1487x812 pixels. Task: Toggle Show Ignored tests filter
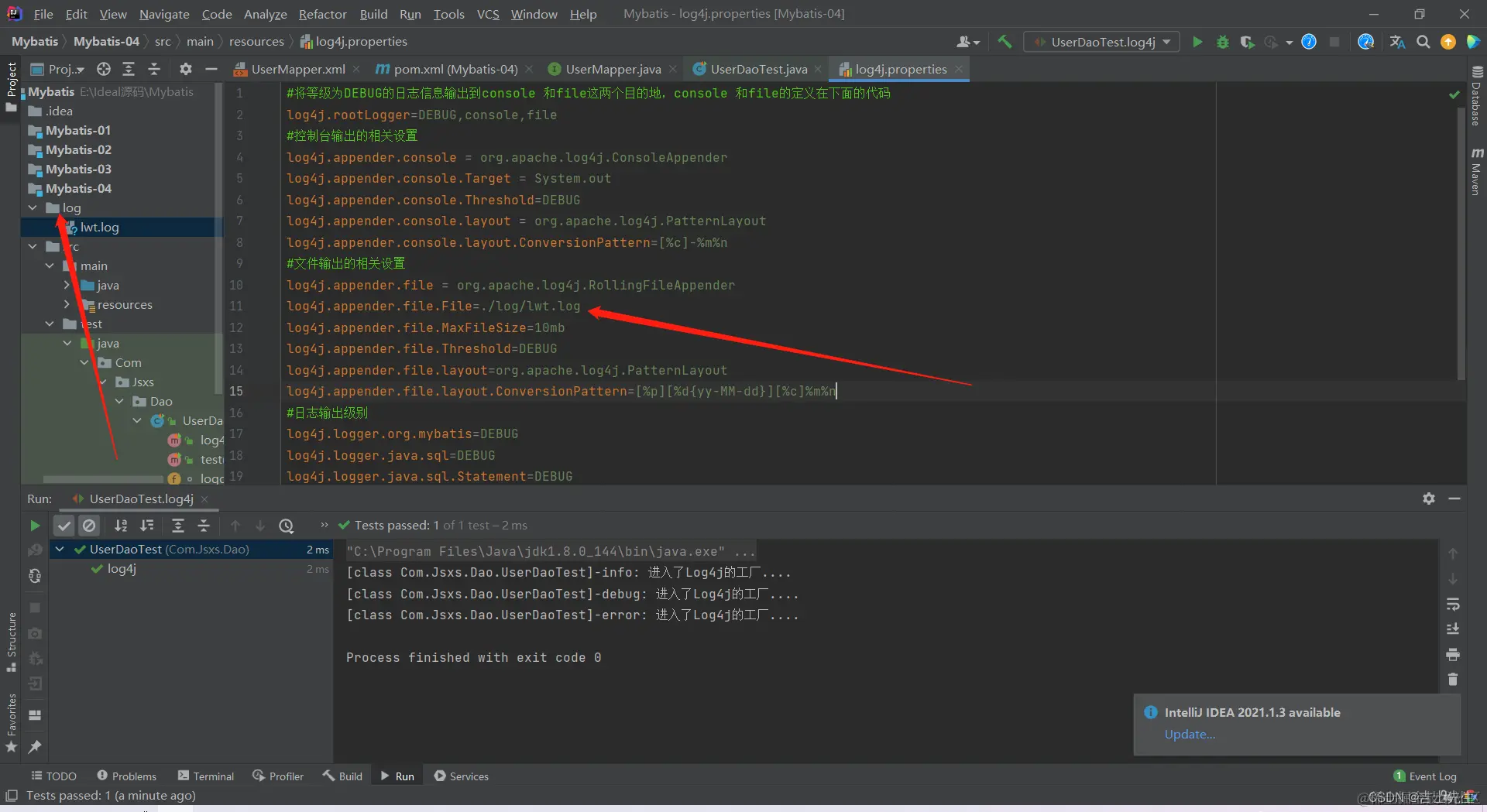tap(89, 526)
